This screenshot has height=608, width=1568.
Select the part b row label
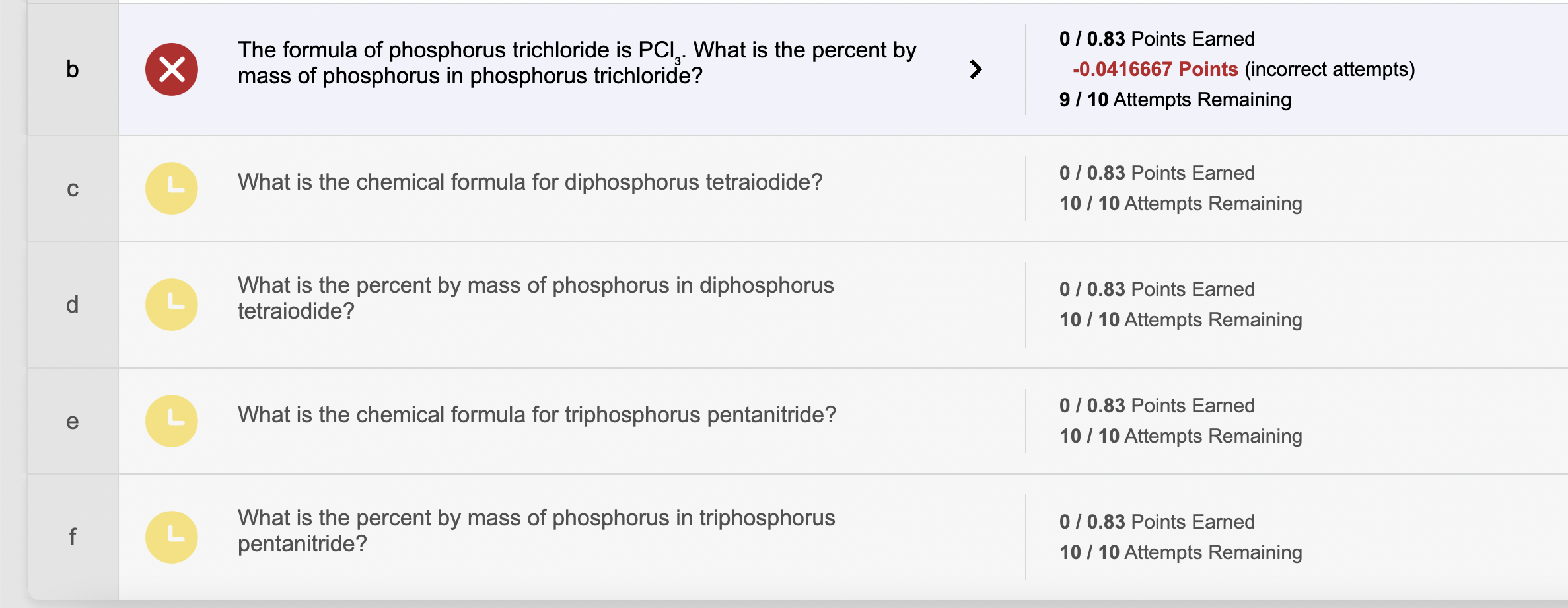click(x=73, y=69)
